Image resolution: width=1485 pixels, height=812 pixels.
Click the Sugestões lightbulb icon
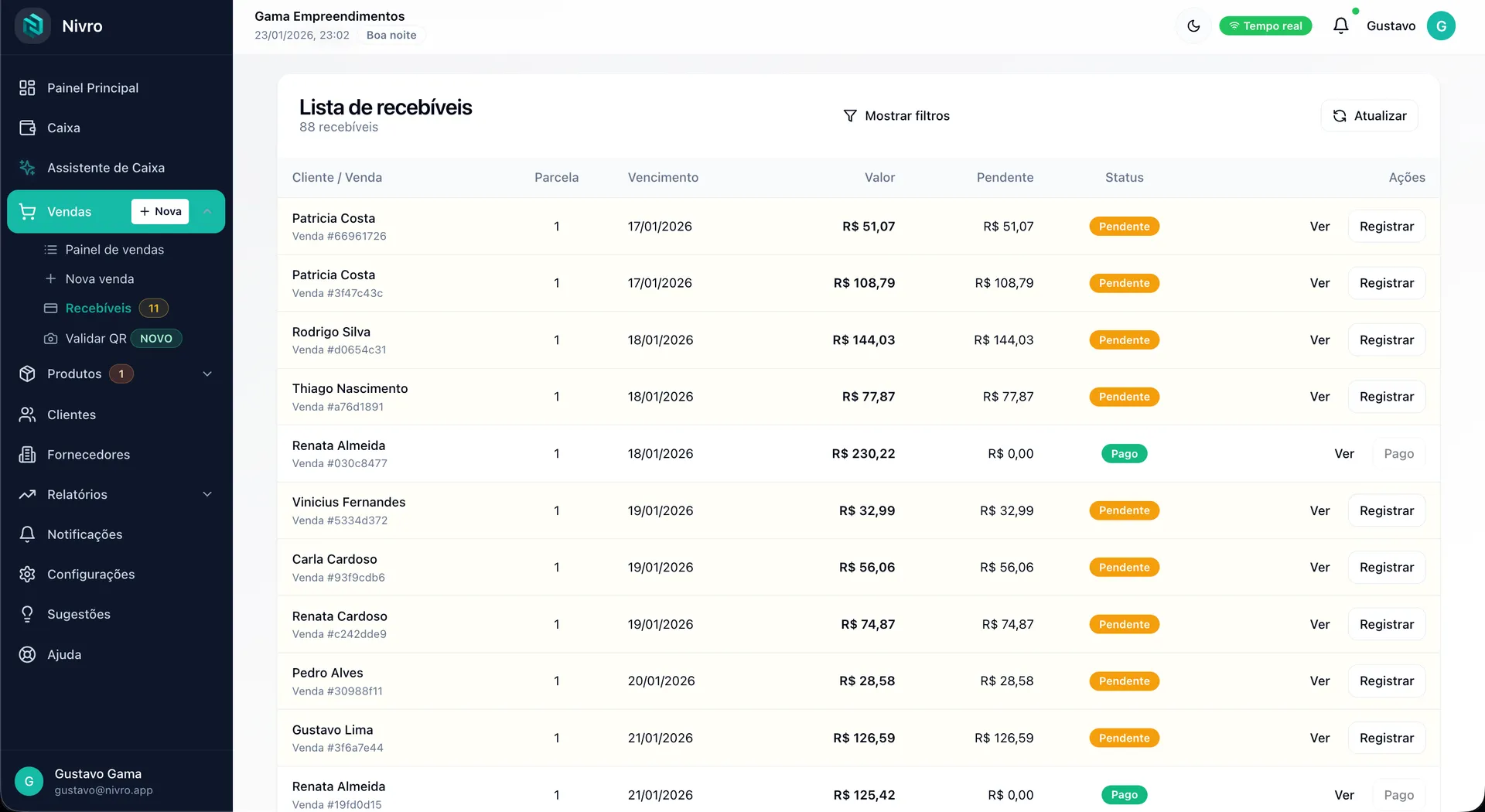point(28,615)
